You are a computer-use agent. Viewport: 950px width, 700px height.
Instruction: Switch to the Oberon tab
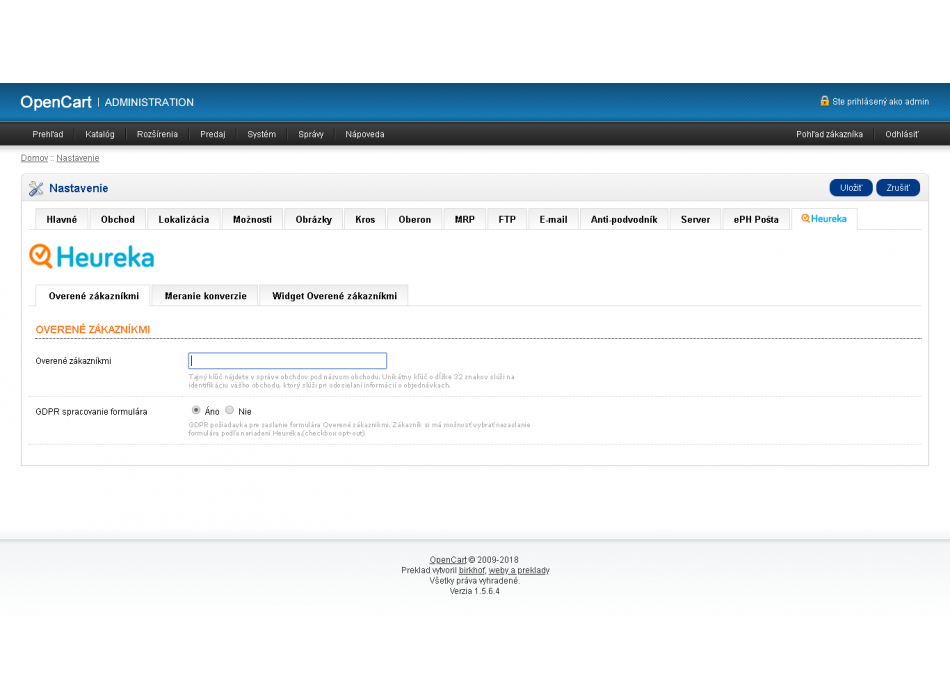(415, 219)
